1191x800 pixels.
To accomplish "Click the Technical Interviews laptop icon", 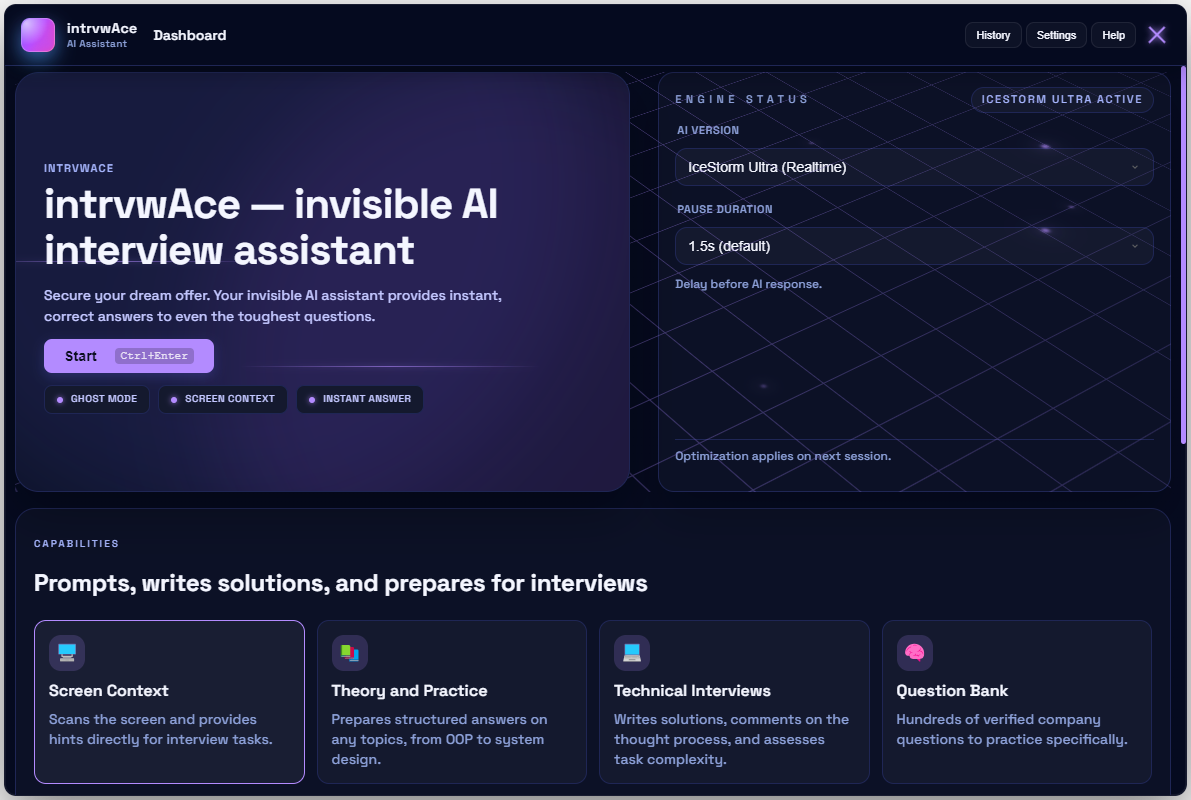I will click(632, 652).
